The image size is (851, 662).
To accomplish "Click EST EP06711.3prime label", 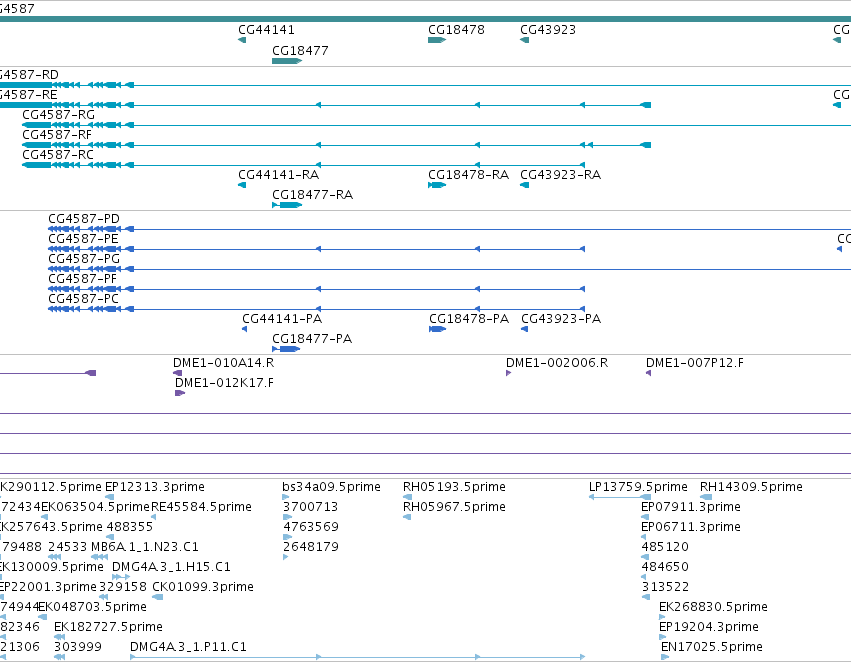I will [x=691, y=527].
